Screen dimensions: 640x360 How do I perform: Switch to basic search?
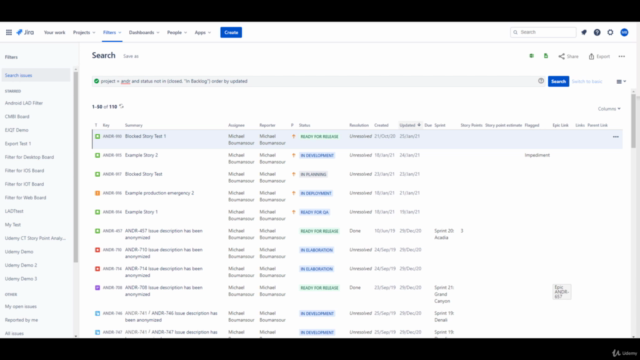(587, 81)
